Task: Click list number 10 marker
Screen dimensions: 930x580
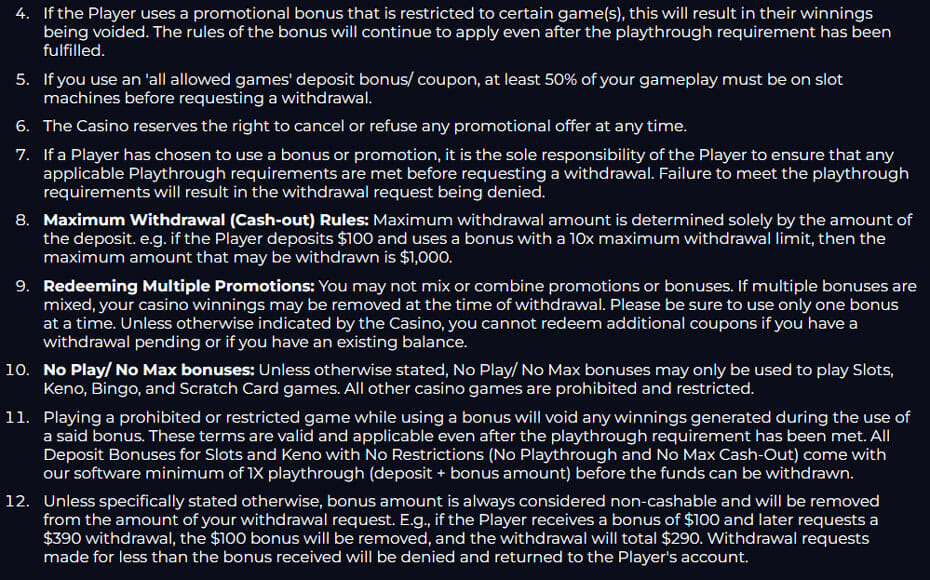Action: pos(20,370)
